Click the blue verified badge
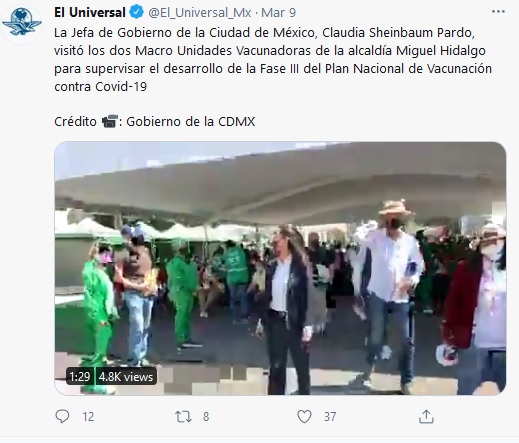 136,12
